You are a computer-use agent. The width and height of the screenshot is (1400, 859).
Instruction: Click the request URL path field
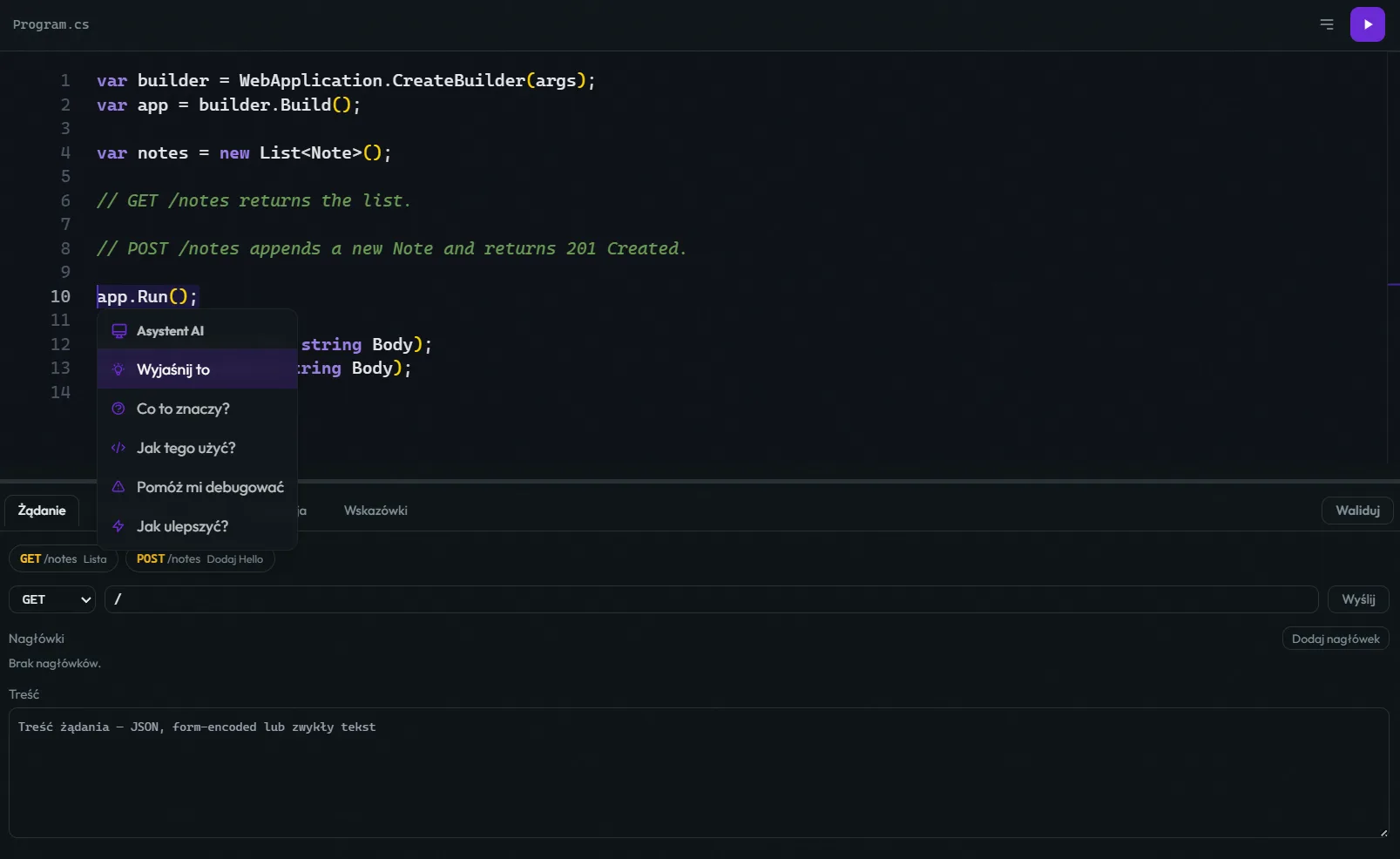click(x=711, y=599)
